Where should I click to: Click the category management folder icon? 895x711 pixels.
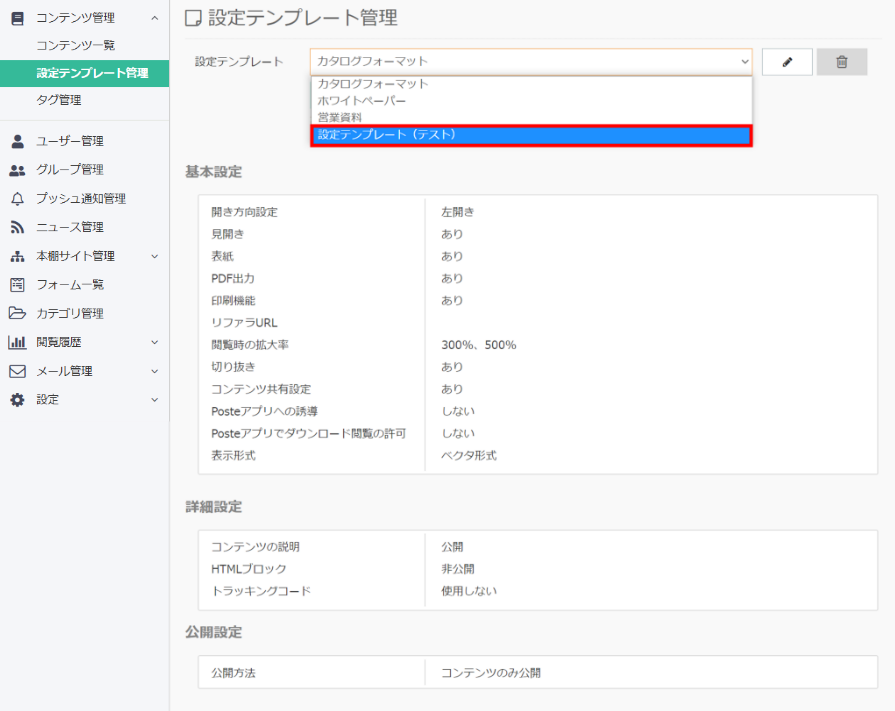coord(17,313)
